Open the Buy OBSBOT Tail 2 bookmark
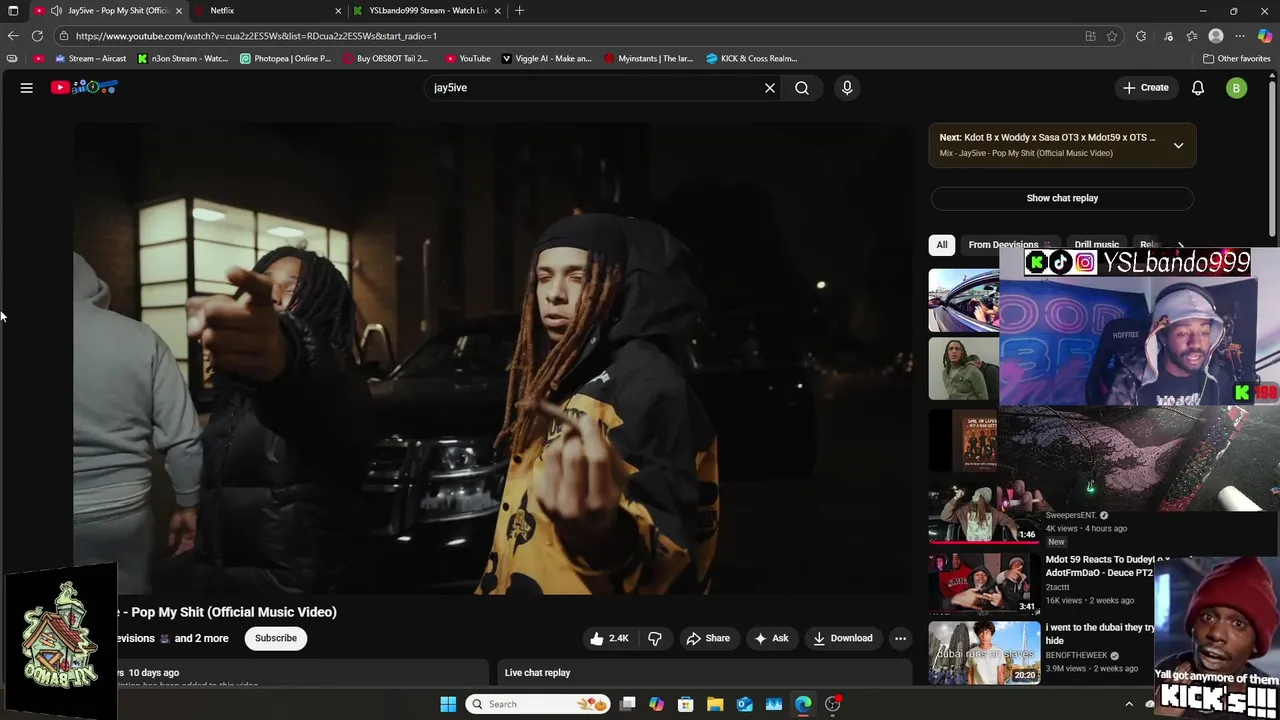Screen dimensions: 1280x720 (x=386, y=58)
